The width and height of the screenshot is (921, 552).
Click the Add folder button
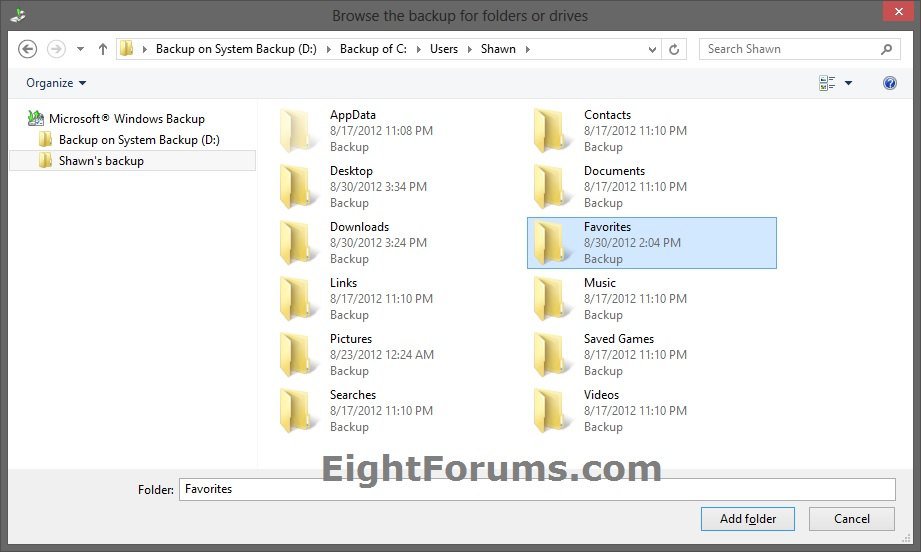click(747, 518)
